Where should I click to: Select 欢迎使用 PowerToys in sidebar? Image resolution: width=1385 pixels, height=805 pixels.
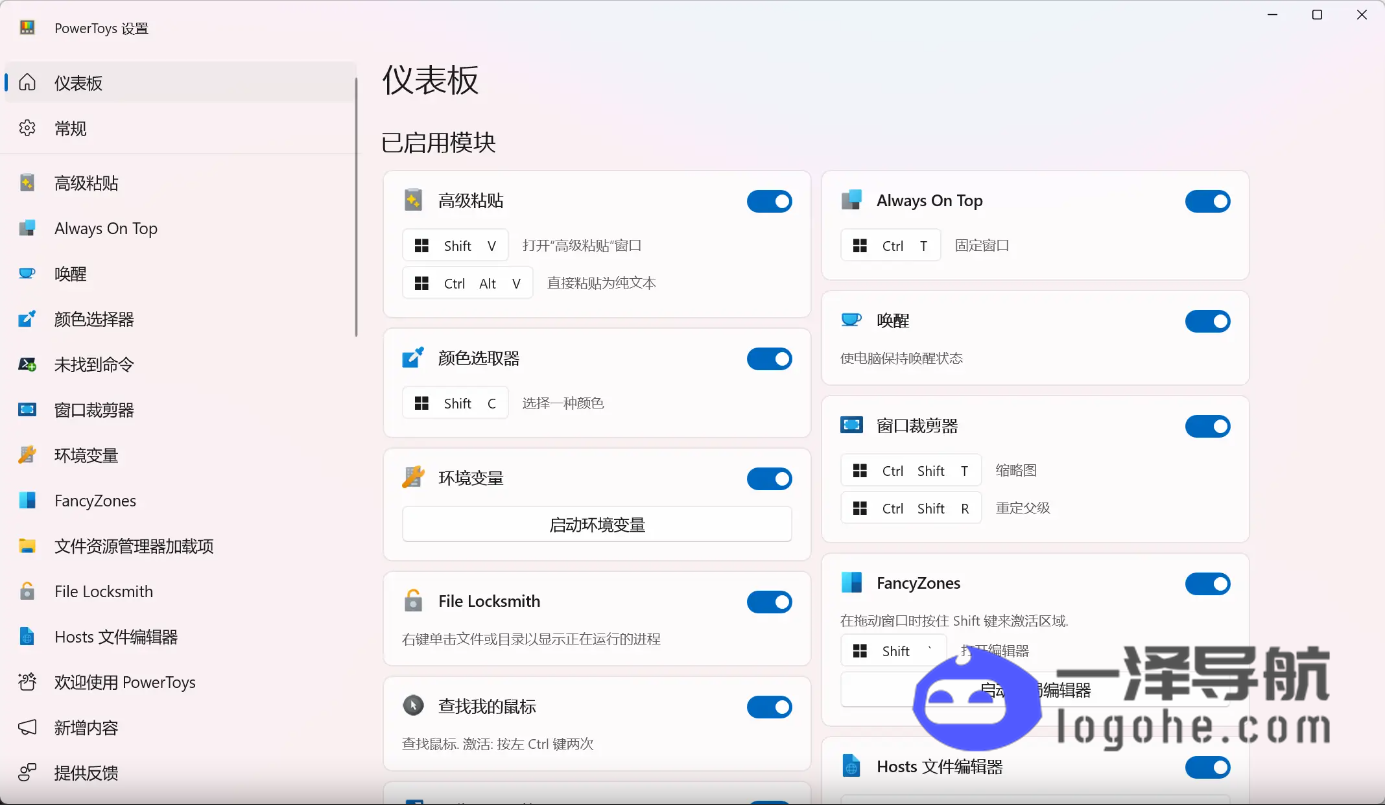point(180,682)
